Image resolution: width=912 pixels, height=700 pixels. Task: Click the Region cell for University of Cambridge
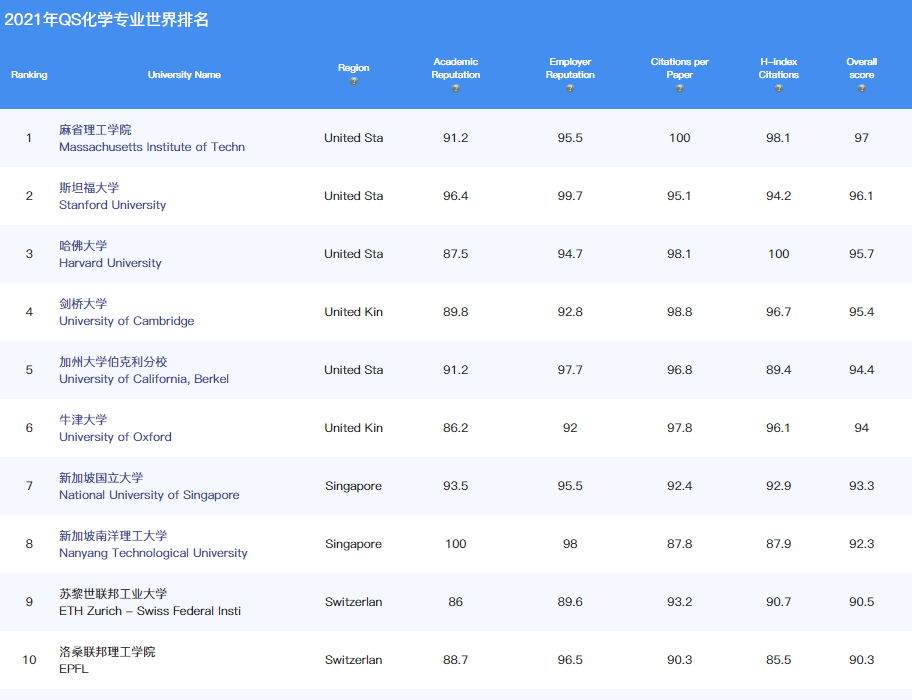point(354,312)
